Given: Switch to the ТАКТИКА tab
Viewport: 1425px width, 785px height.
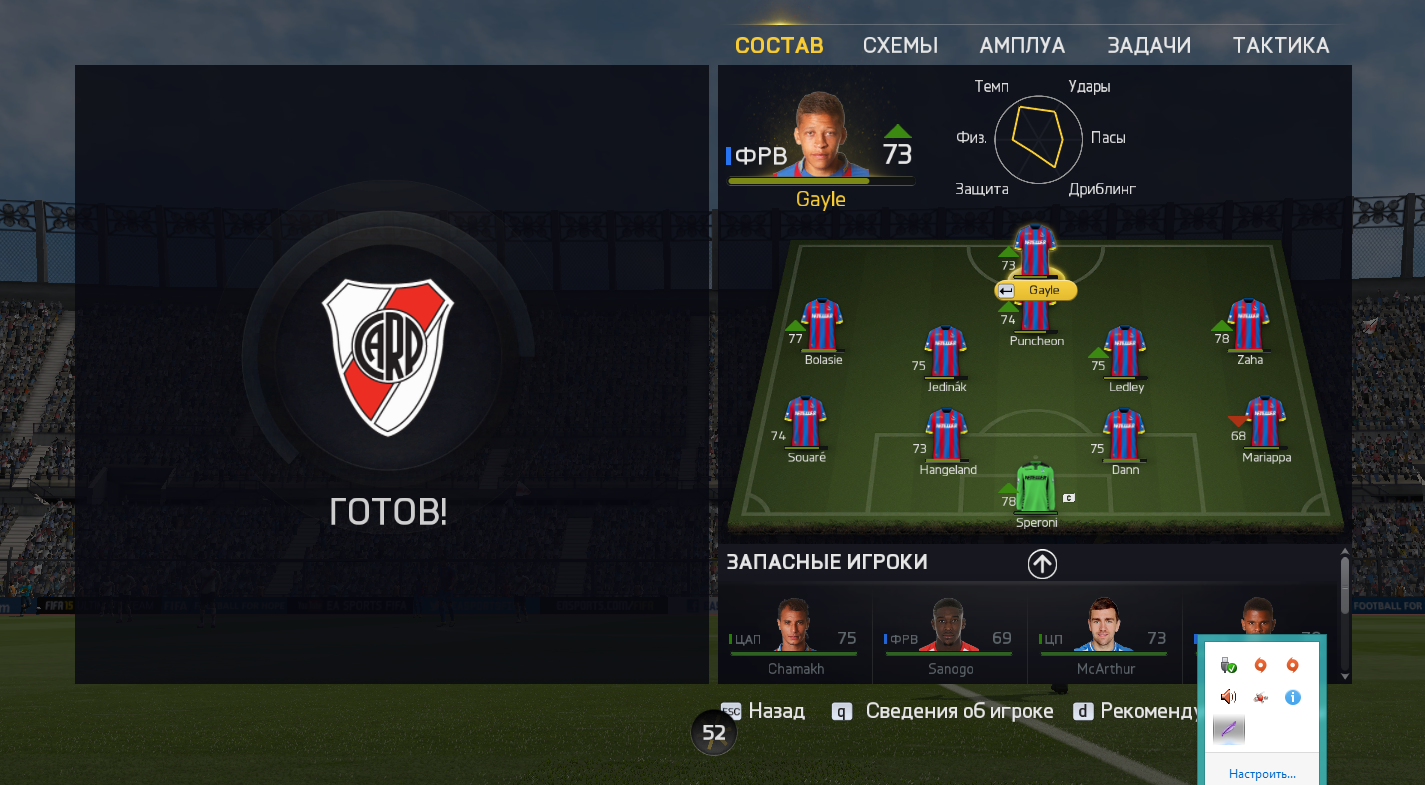Looking at the screenshot, I should (1281, 45).
